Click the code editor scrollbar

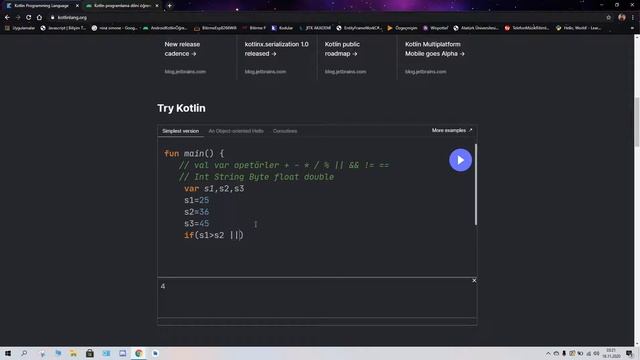pos(476,184)
